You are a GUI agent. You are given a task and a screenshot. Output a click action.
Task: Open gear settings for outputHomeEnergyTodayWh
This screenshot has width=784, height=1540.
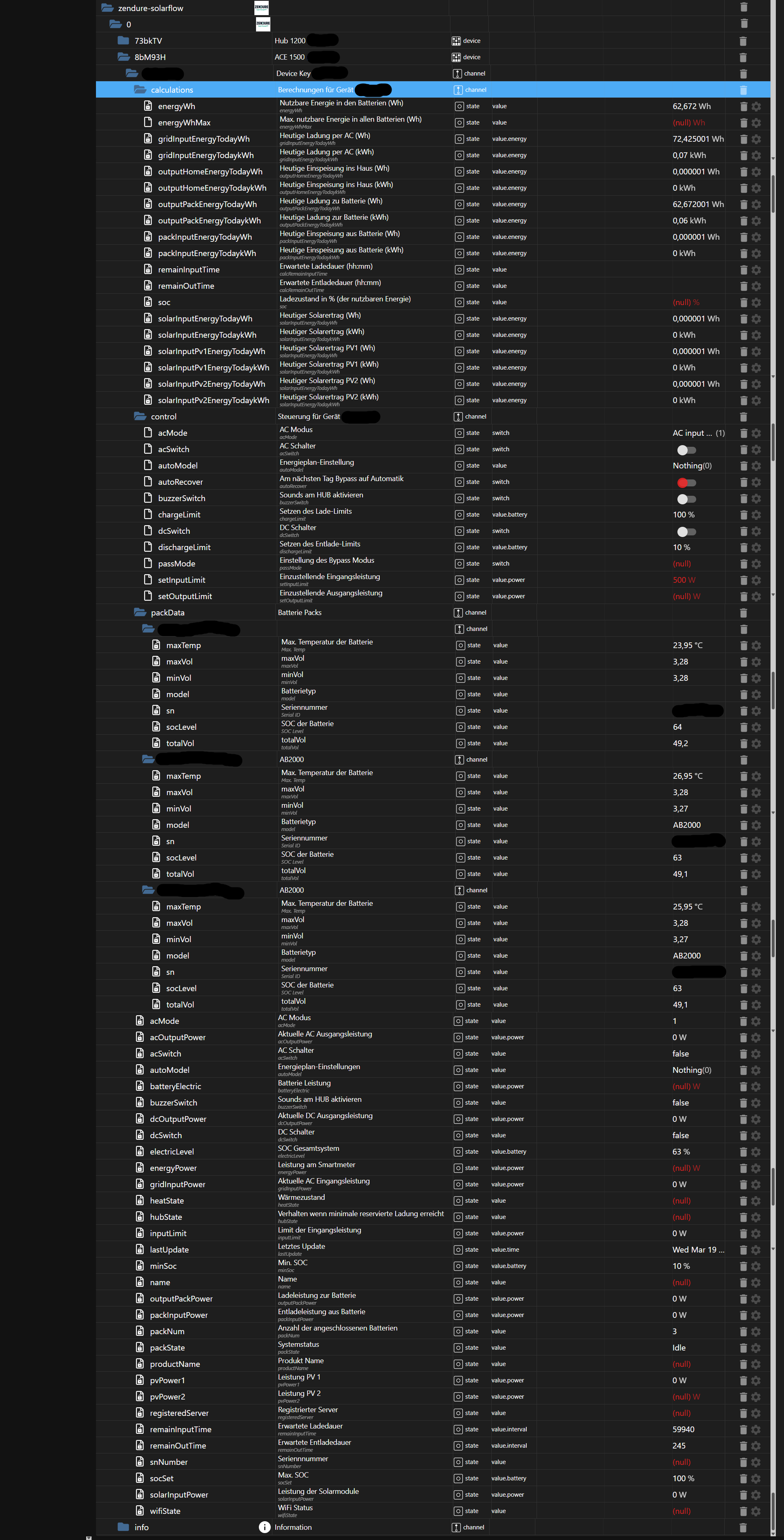pos(756,172)
